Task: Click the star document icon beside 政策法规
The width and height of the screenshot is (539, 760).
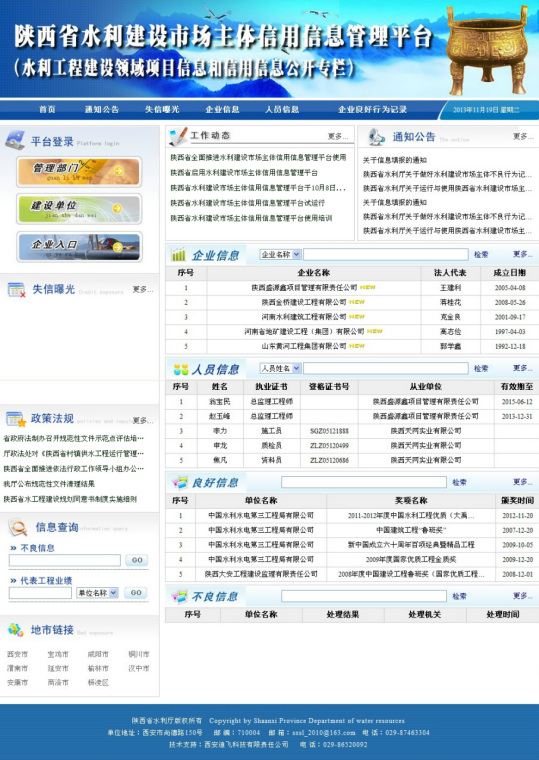Action: click(x=16, y=419)
